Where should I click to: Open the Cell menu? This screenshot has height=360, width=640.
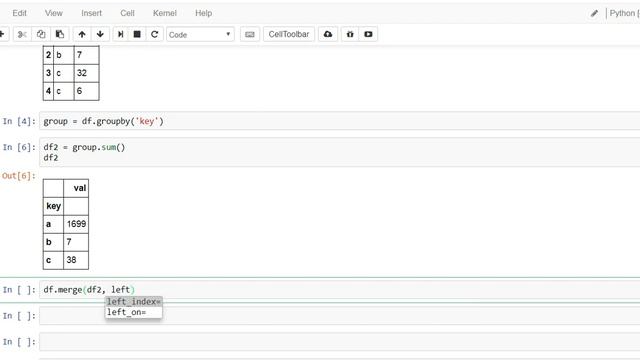(x=127, y=13)
